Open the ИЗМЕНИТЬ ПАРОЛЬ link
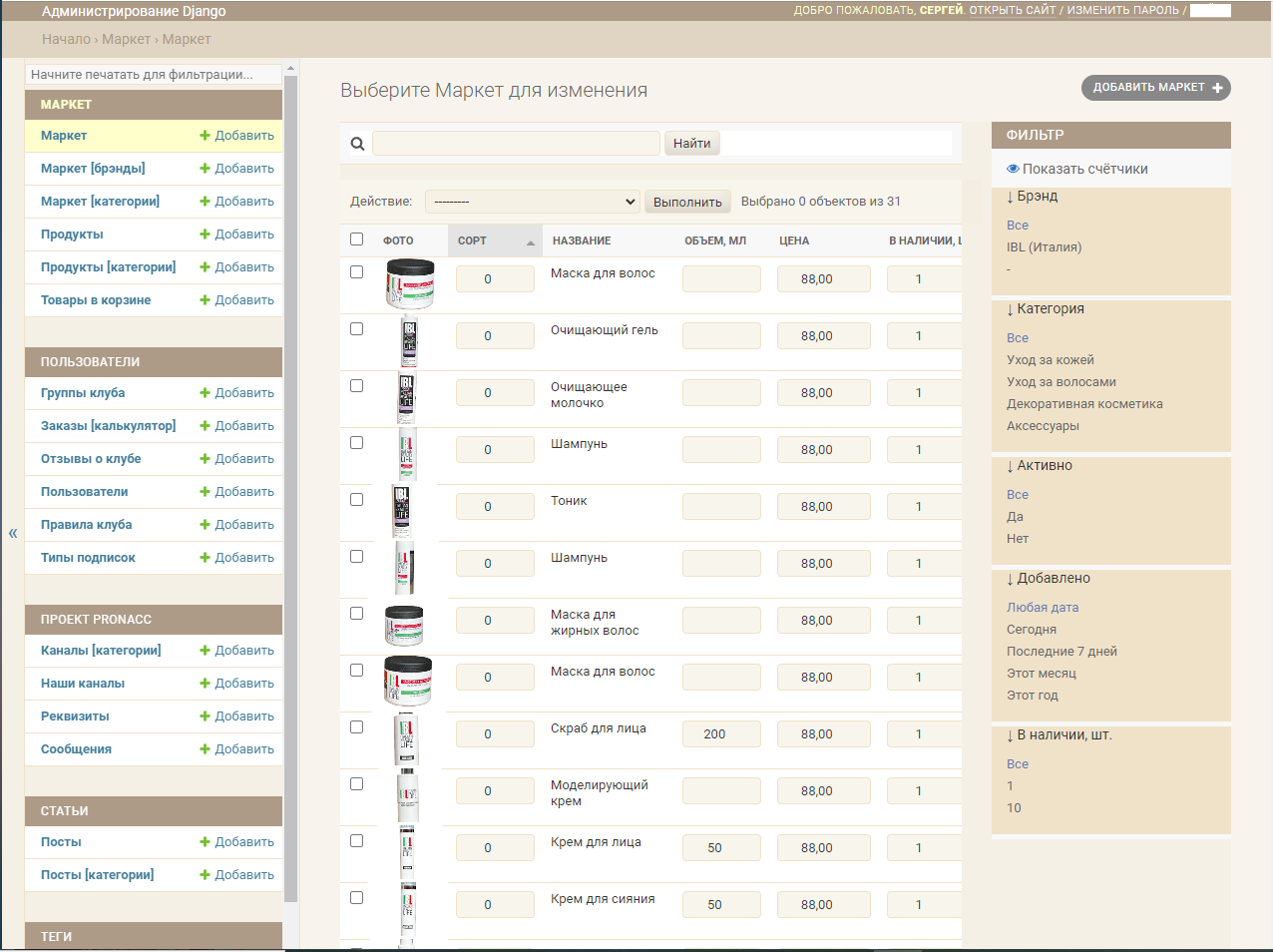The width and height of the screenshot is (1273, 952). [1122, 10]
